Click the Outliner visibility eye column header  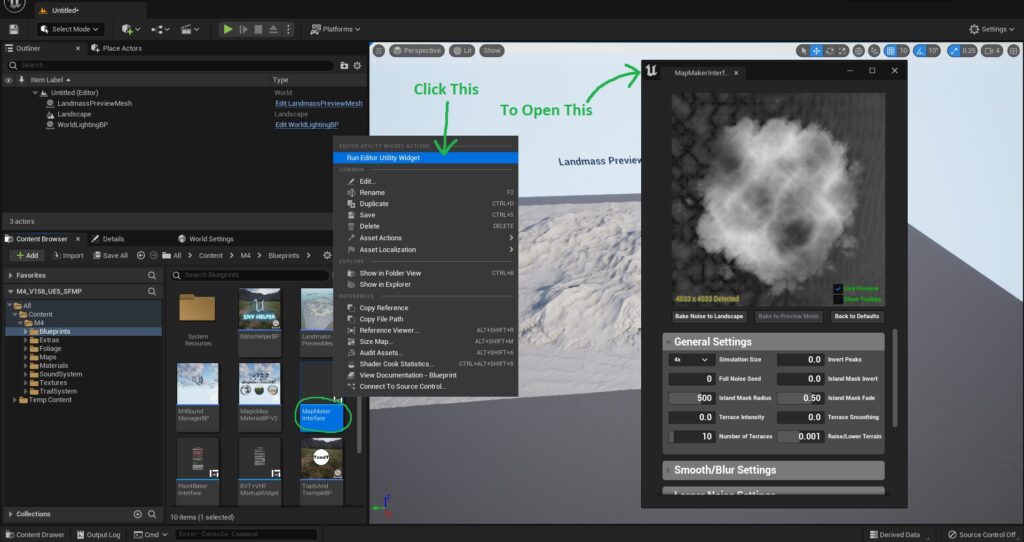pyautogui.click(x=8, y=80)
